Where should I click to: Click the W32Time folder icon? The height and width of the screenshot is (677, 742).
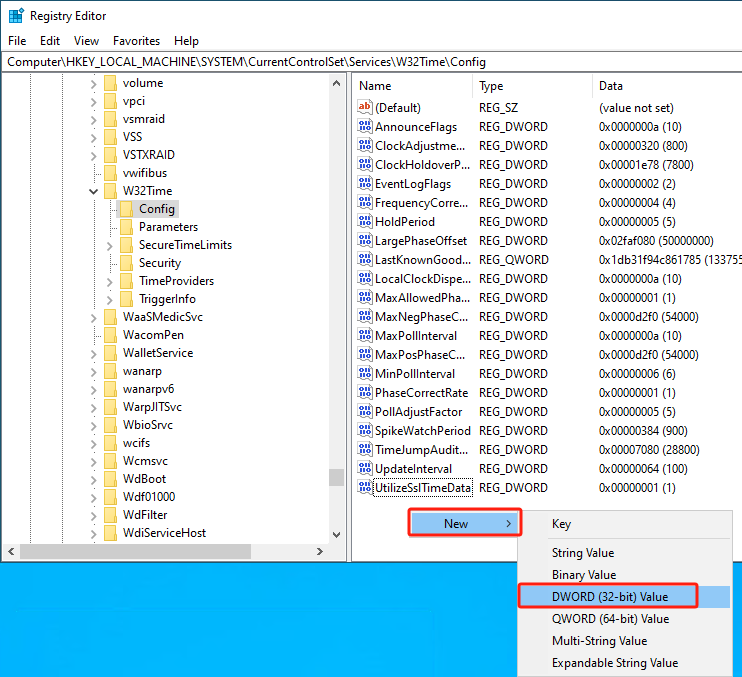(x=111, y=191)
